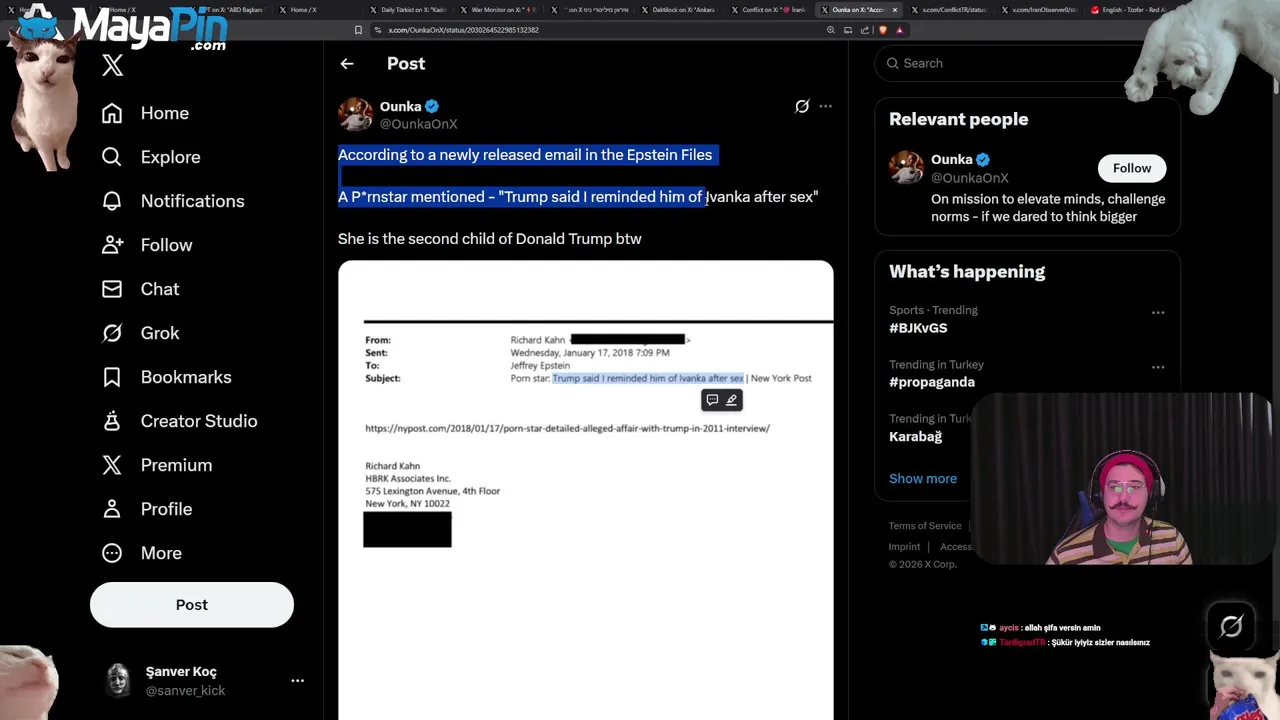The width and height of the screenshot is (1280, 720).
Task: Switch to the Daily Türkist browser tab
Action: [408, 9]
